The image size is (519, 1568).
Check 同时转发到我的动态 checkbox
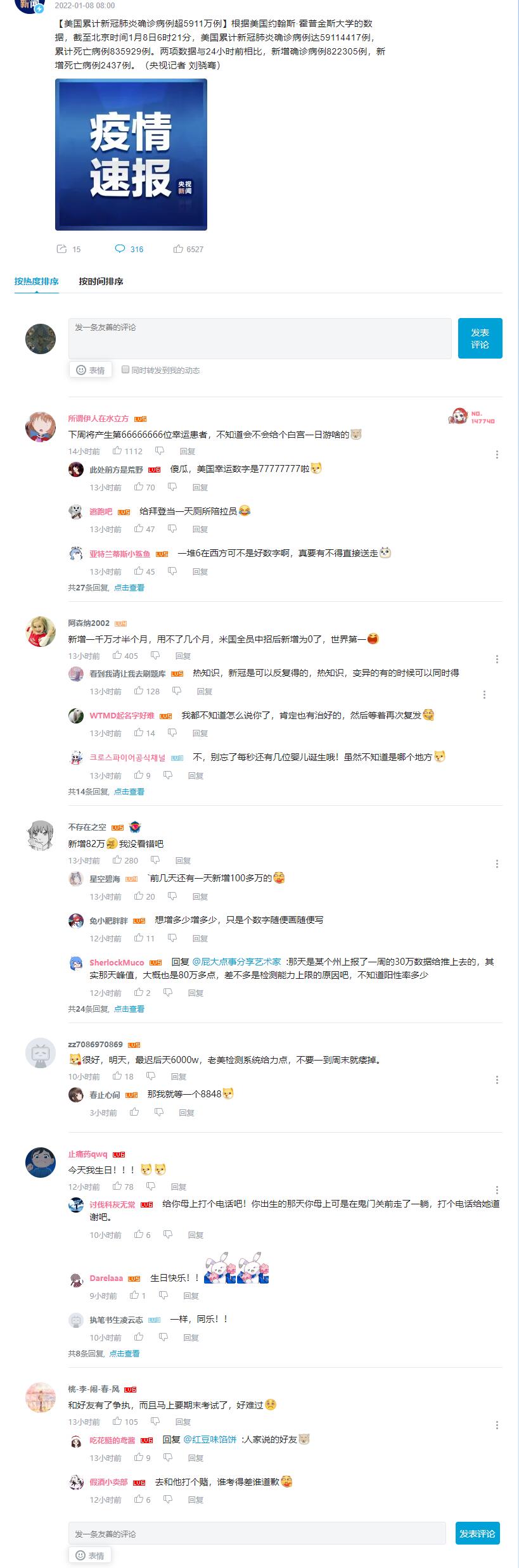(125, 369)
